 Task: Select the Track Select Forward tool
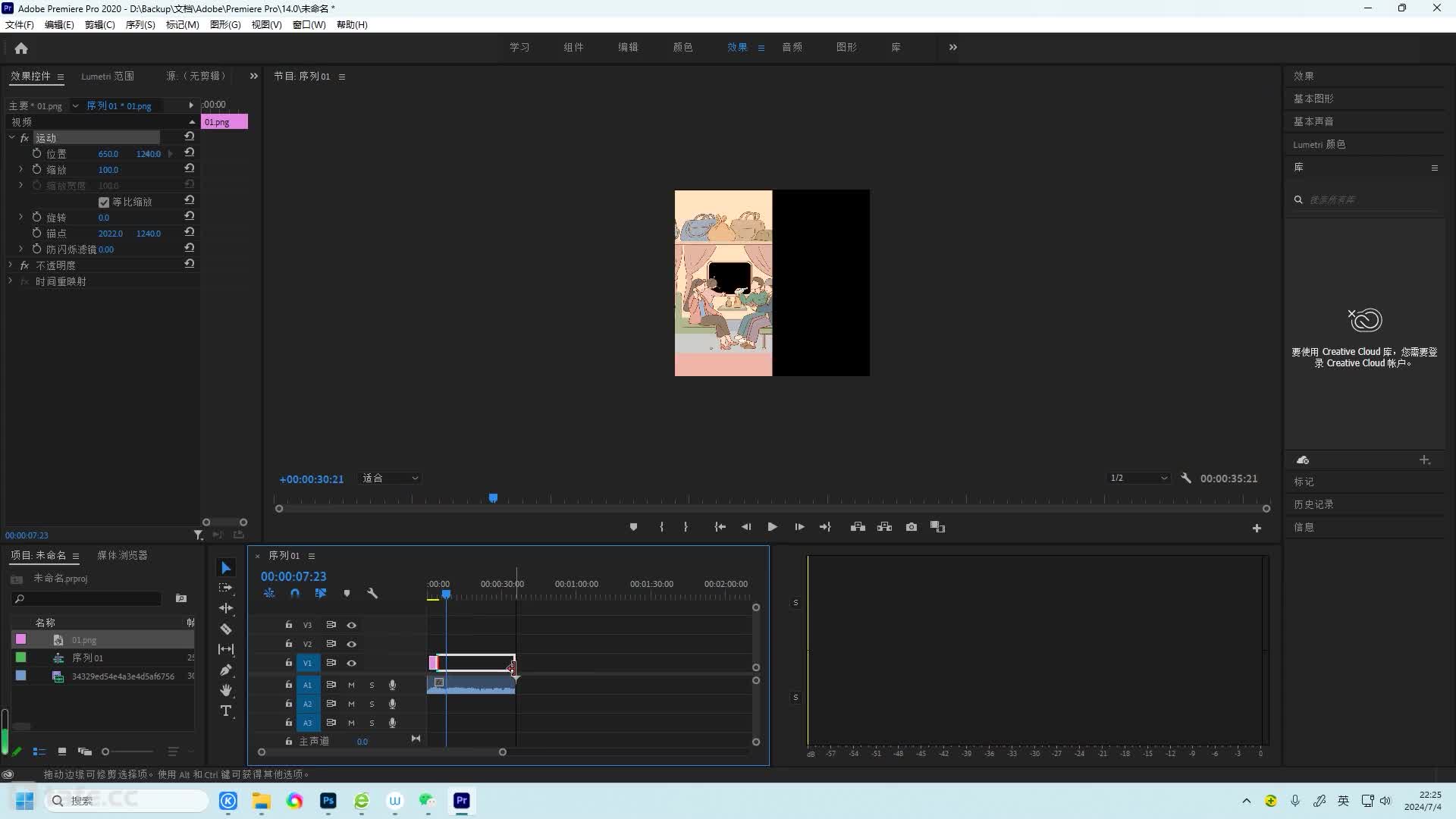point(226,588)
